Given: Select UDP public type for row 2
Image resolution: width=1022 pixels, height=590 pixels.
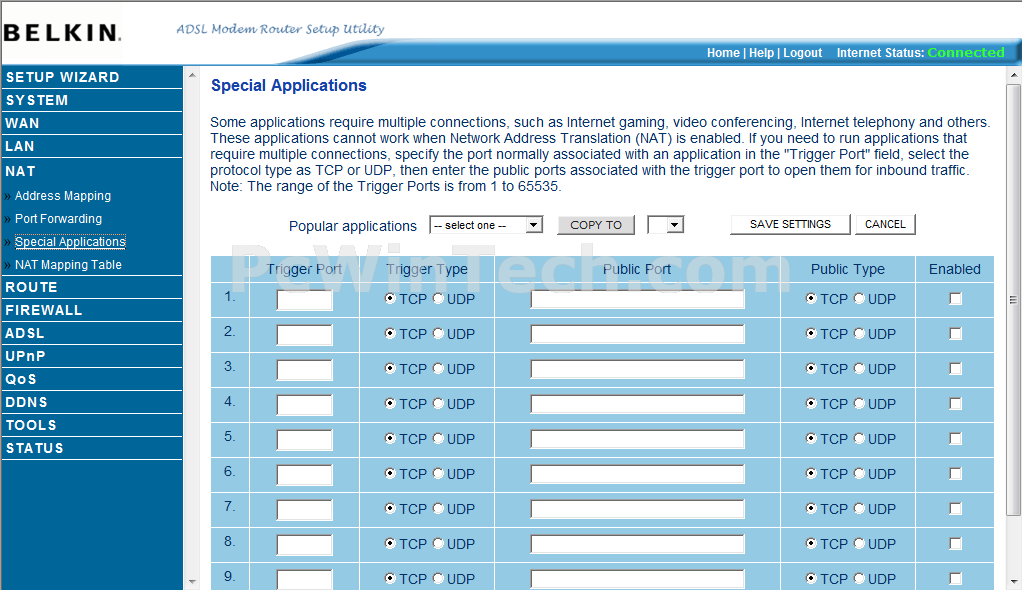Looking at the screenshot, I should (x=859, y=334).
